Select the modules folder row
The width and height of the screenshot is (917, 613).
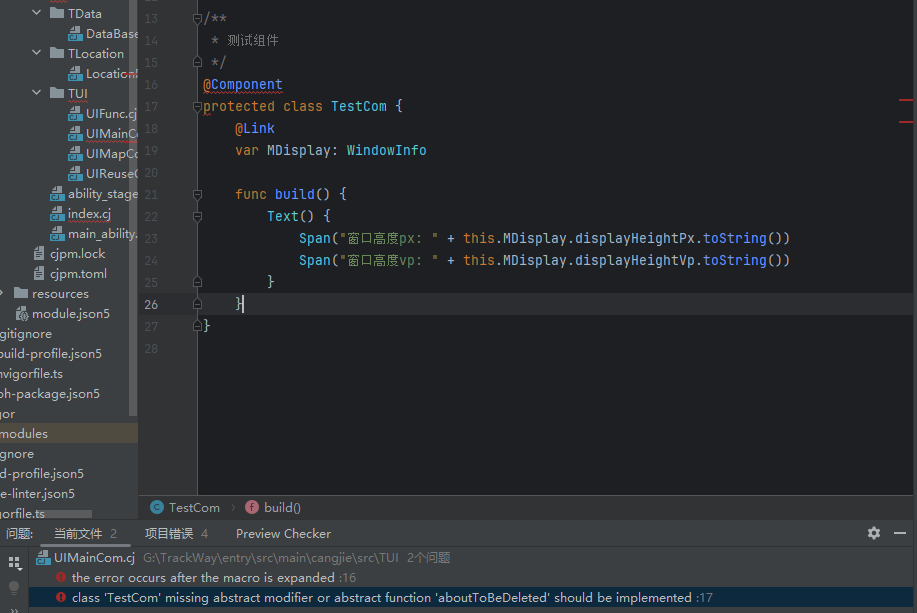click(69, 433)
